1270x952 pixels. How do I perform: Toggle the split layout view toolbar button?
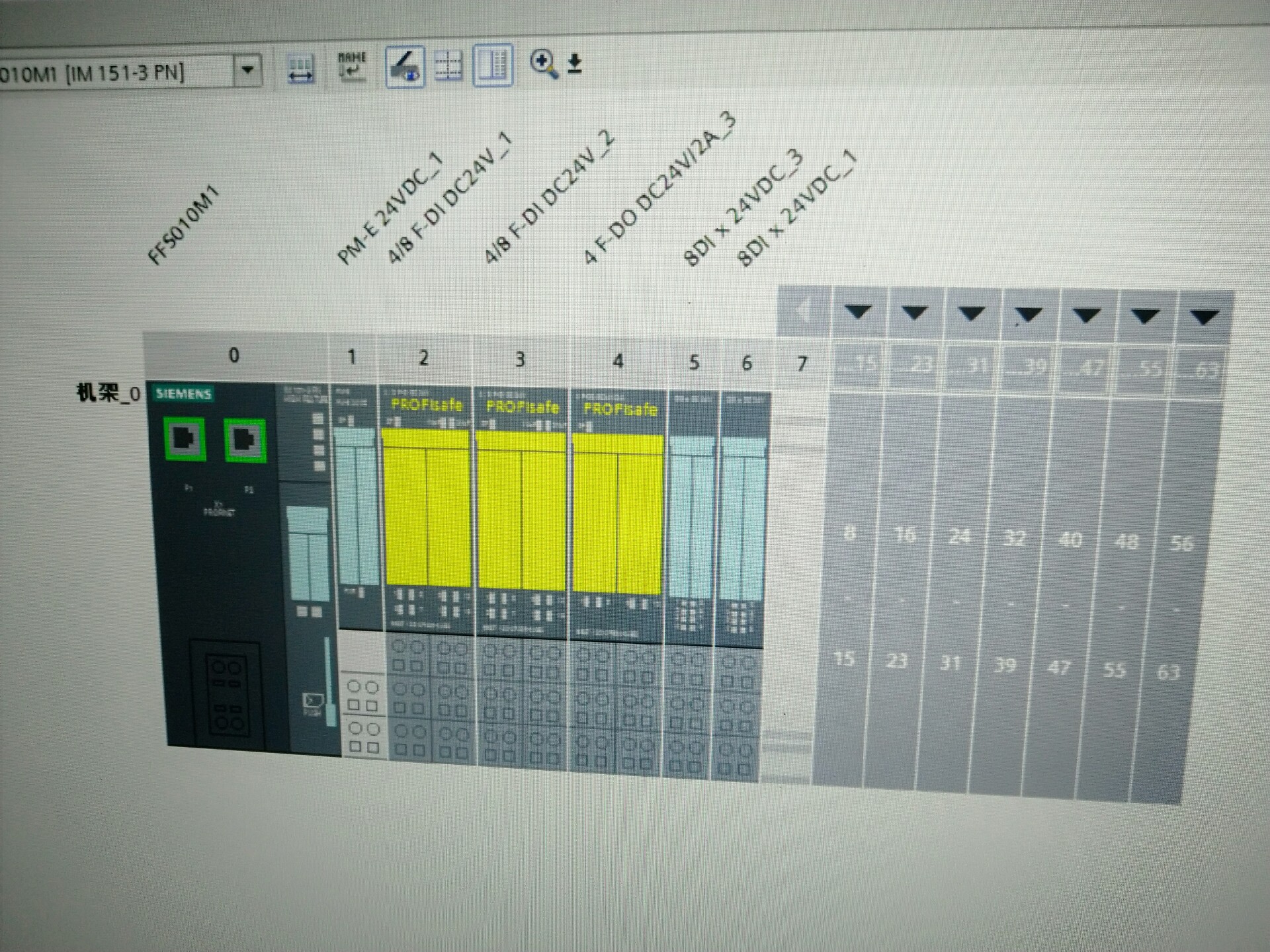[493, 65]
